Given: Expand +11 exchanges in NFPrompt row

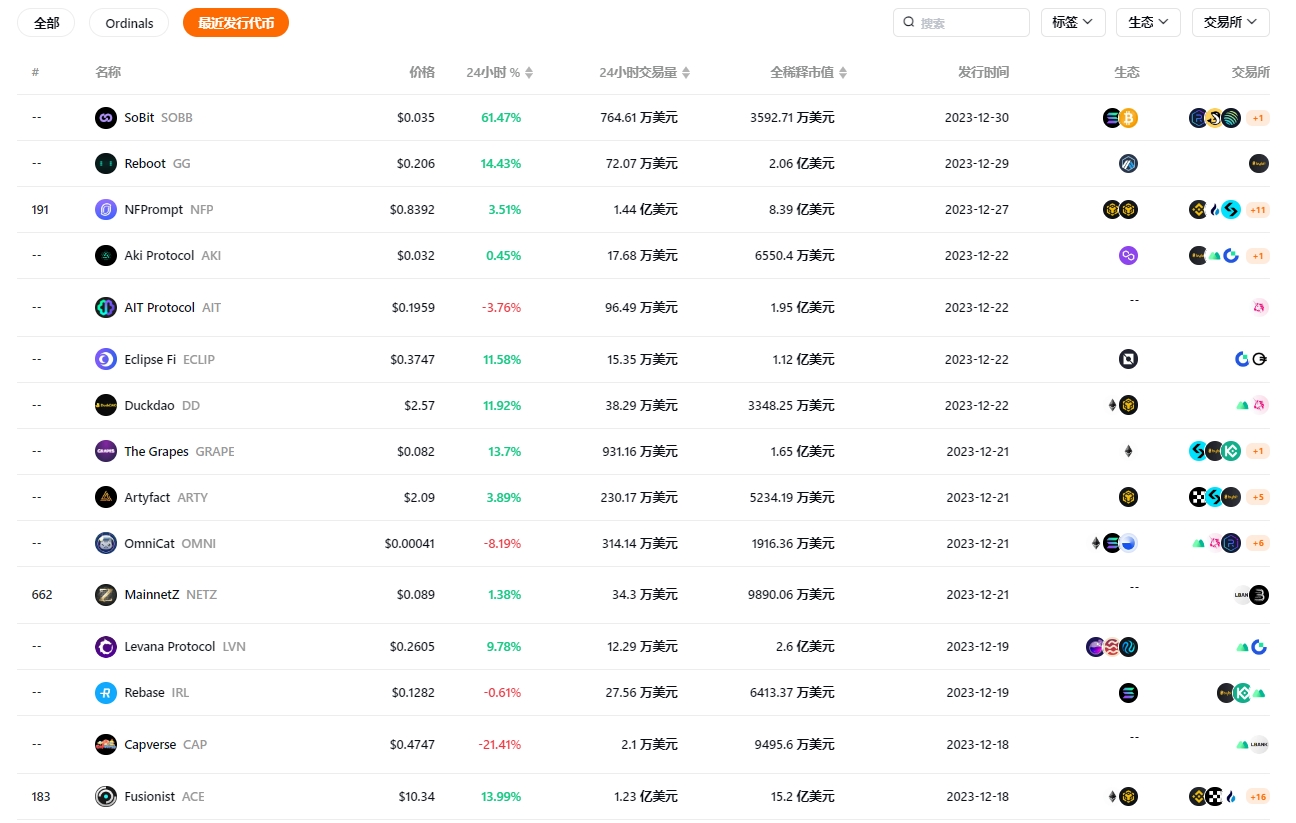Looking at the screenshot, I should coord(1258,210).
